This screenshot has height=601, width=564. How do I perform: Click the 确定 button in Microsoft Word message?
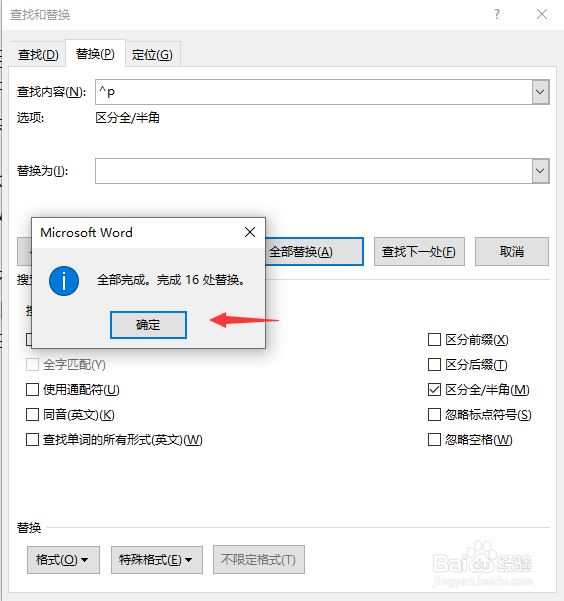click(148, 325)
